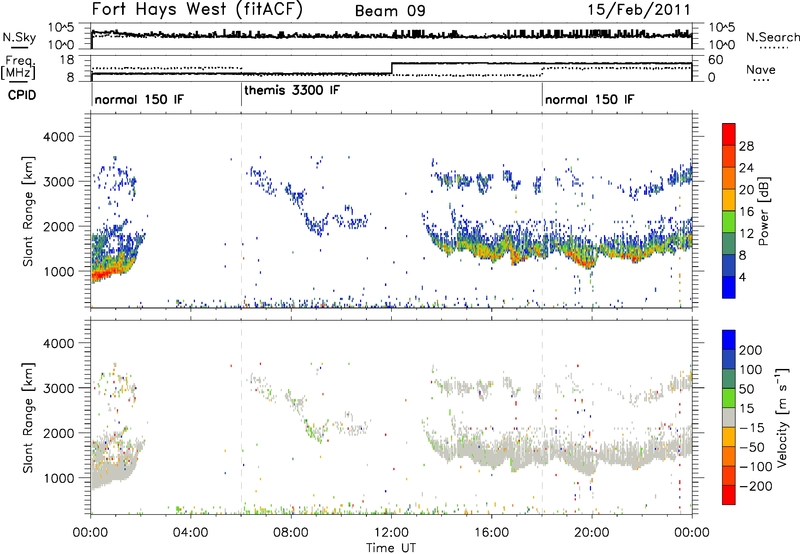Click 'Slant Range [km]' label of power panel
The image size is (800, 554).
pos(28,211)
